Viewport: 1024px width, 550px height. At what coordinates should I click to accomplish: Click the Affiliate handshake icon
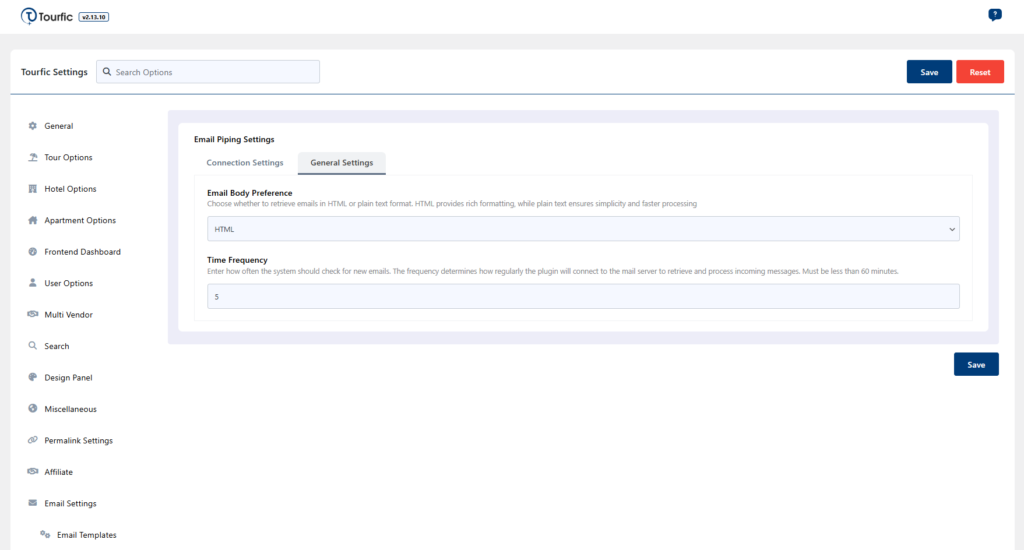point(33,471)
